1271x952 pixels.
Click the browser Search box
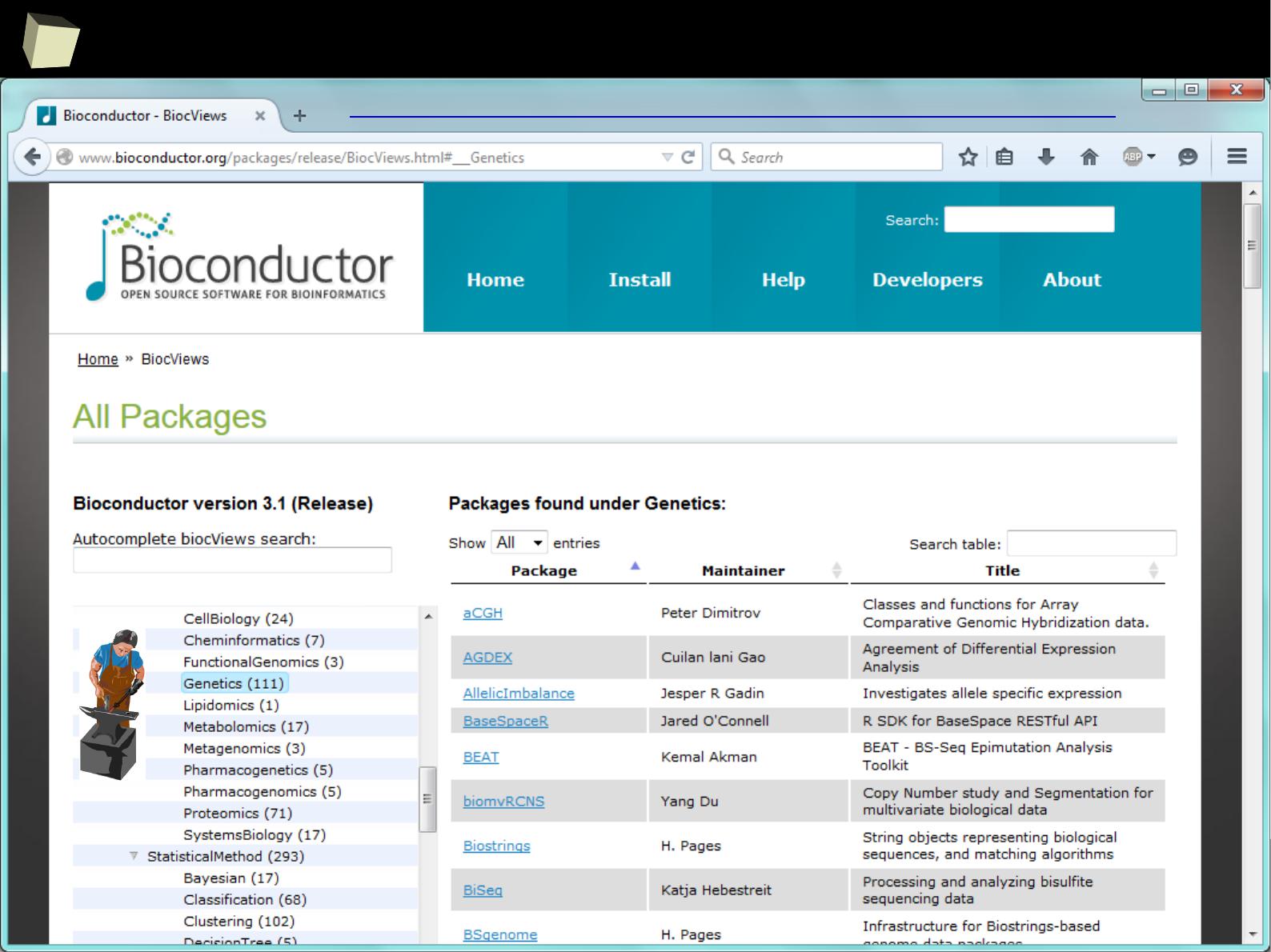[827, 157]
